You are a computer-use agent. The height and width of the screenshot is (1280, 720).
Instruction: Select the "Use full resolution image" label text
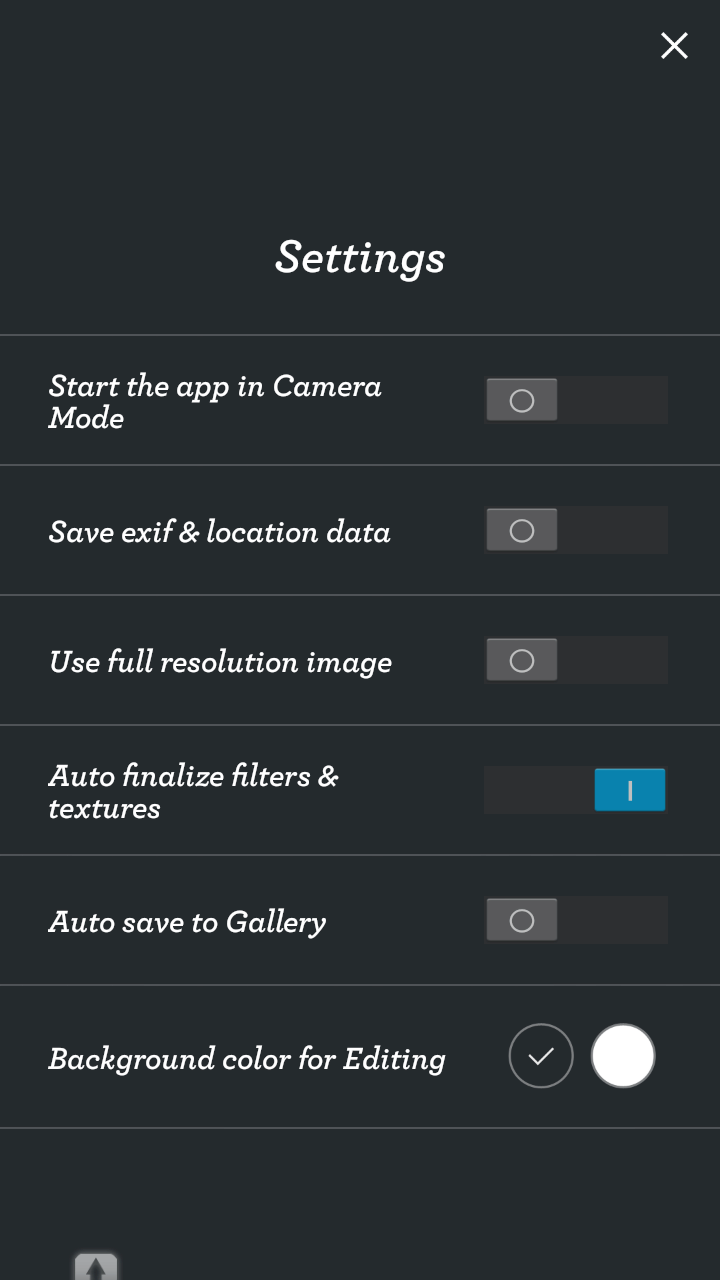tap(220, 662)
